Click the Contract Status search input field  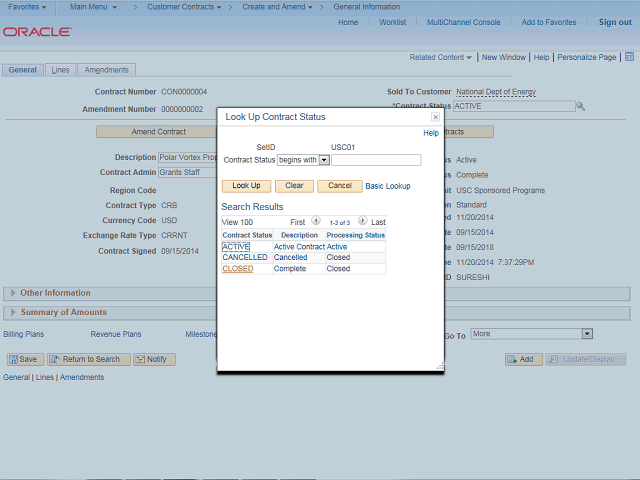tap(376, 160)
